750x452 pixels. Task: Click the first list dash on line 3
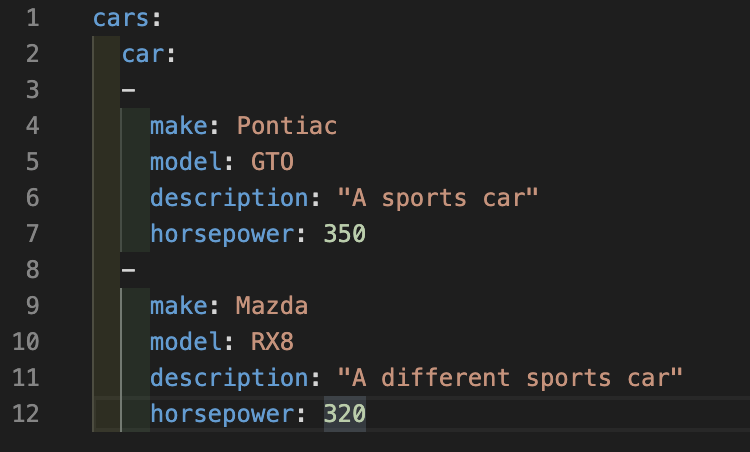click(x=129, y=90)
